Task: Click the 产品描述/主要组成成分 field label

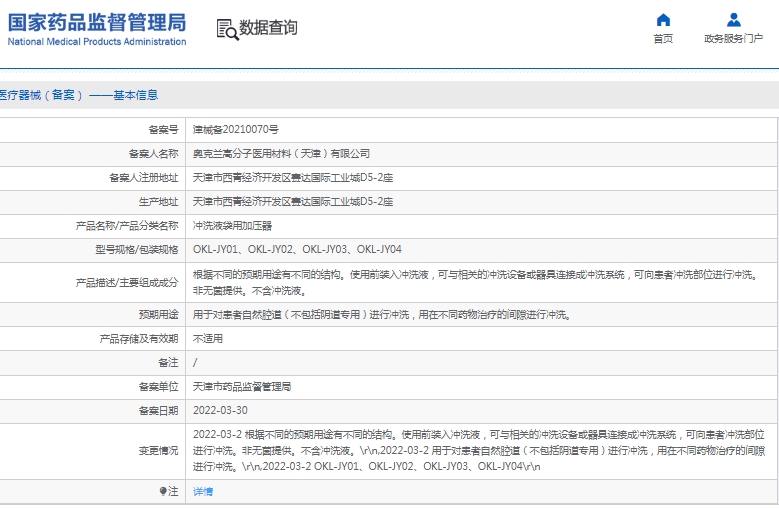Action: pyautogui.click(x=127, y=283)
